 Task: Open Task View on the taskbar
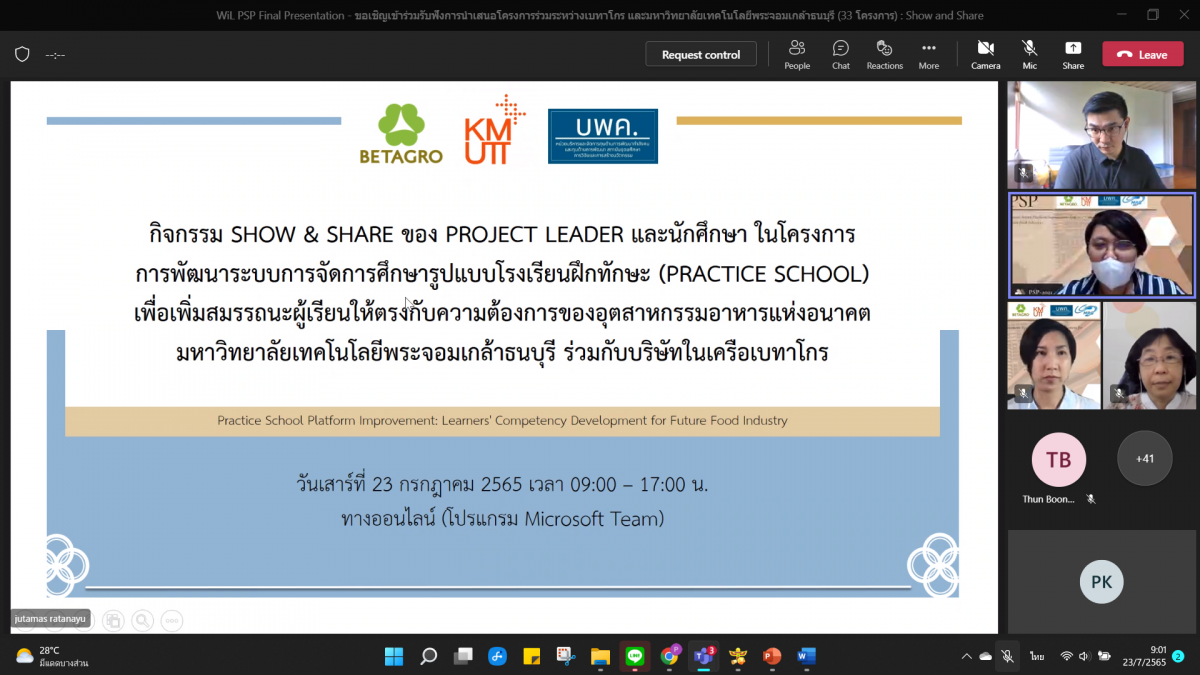(463, 656)
